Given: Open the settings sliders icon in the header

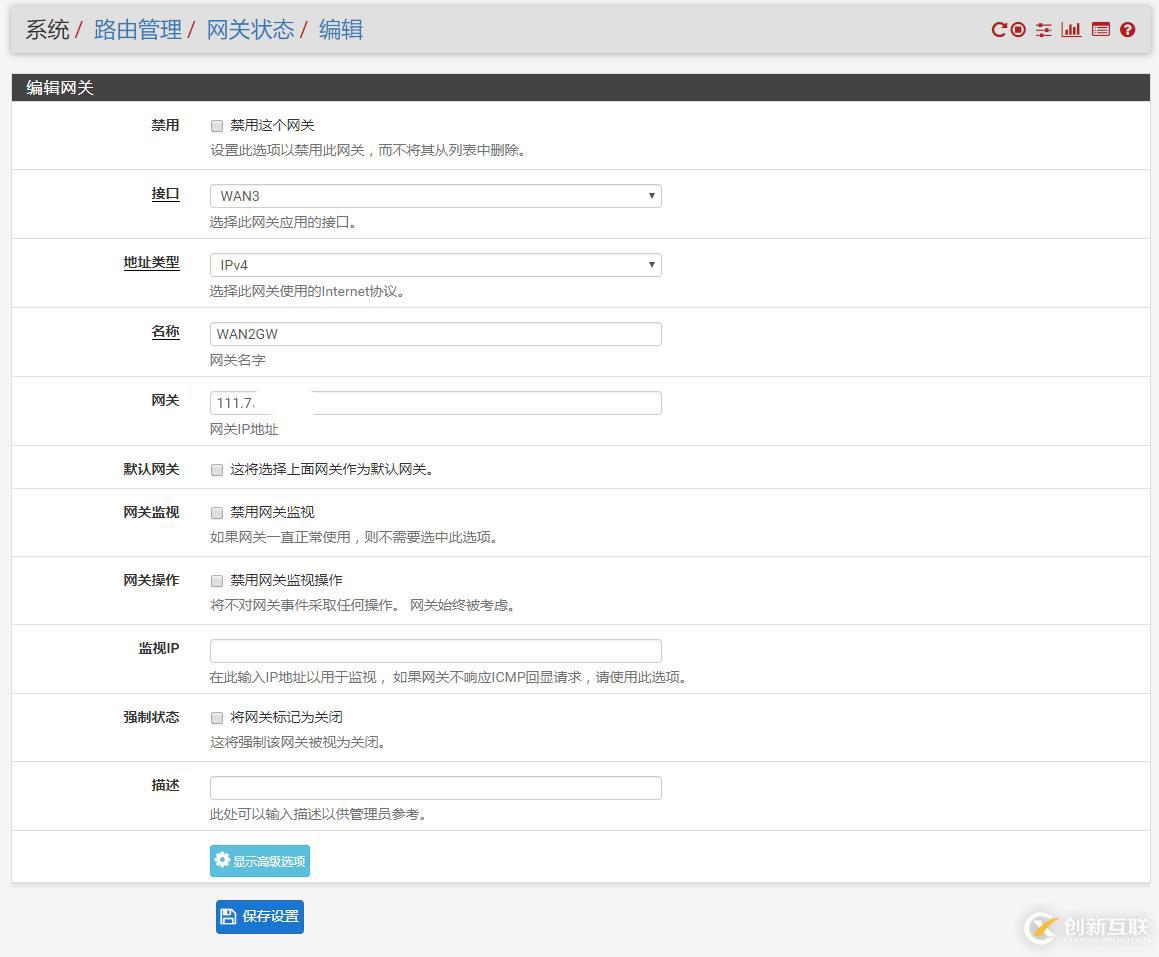Looking at the screenshot, I should (x=1043, y=30).
